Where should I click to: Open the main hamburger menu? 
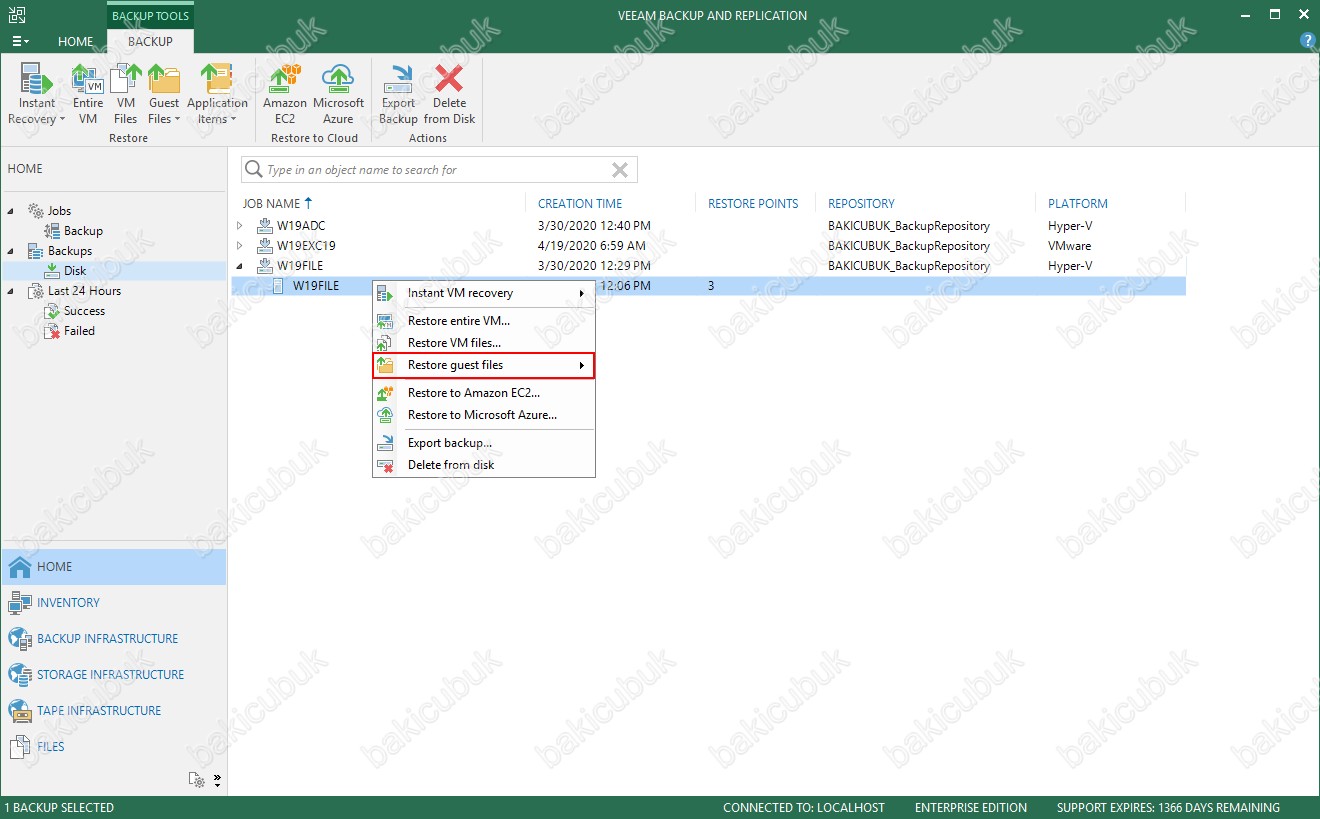click(x=20, y=41)
